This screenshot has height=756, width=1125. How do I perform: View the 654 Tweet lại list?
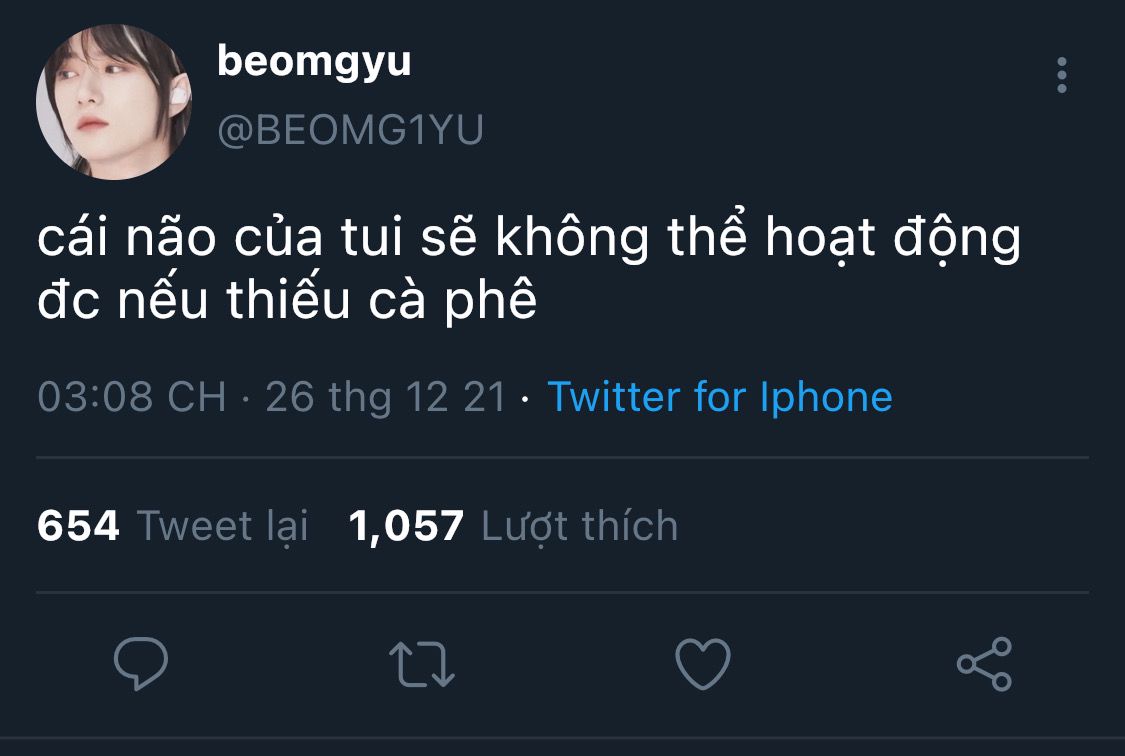pyautogui.click(x=172, y=526)
